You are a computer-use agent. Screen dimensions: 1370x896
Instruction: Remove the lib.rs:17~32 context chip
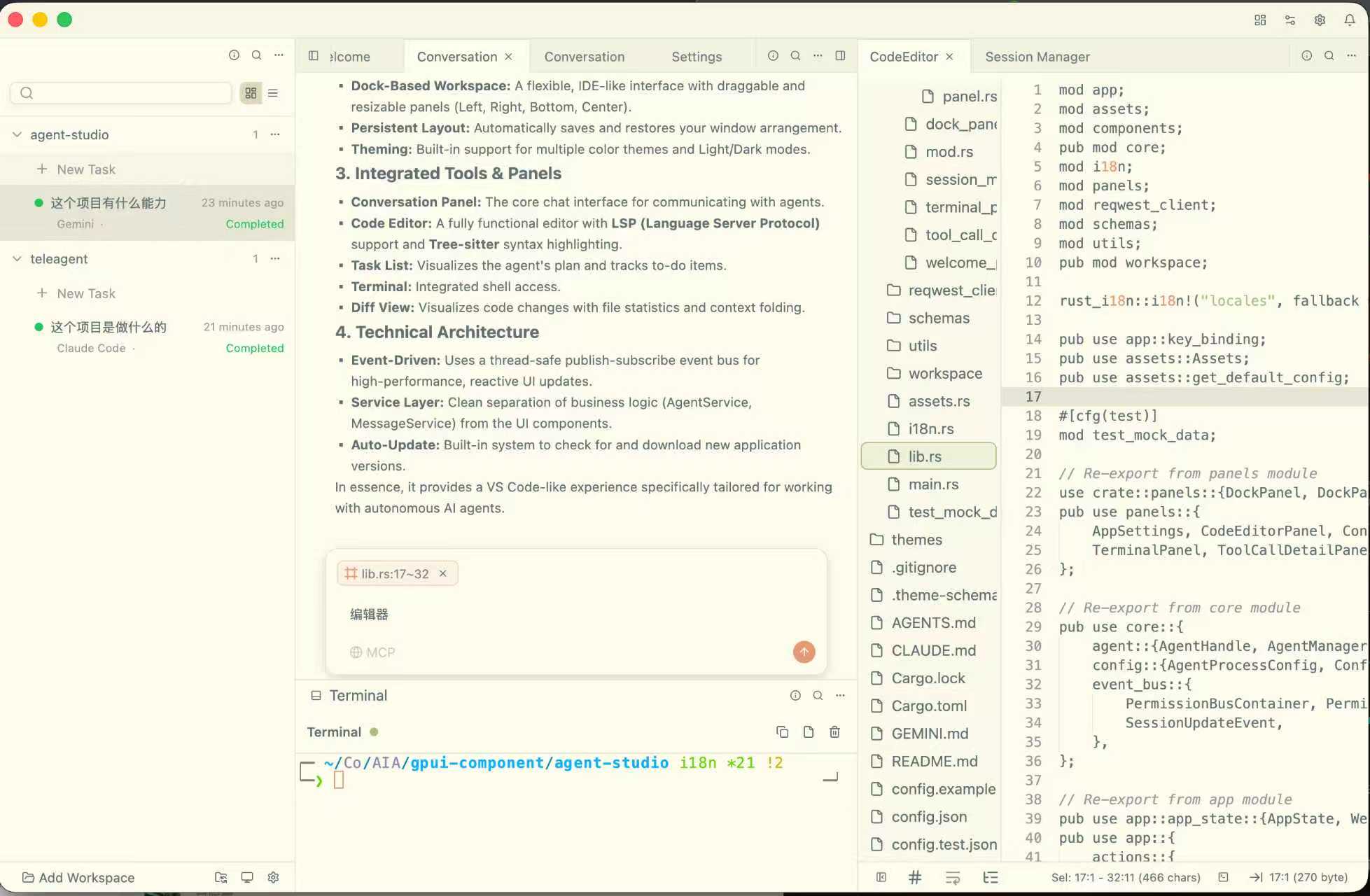[443, 573]
